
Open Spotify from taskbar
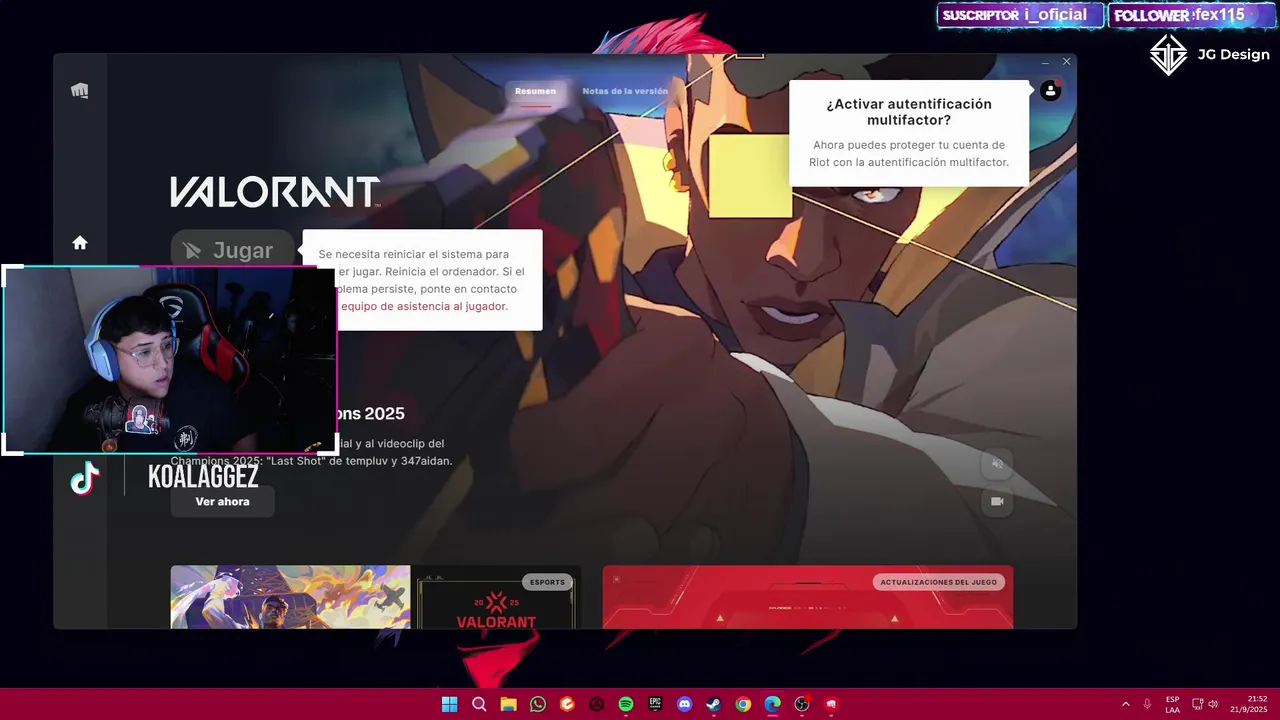(626, 704)
